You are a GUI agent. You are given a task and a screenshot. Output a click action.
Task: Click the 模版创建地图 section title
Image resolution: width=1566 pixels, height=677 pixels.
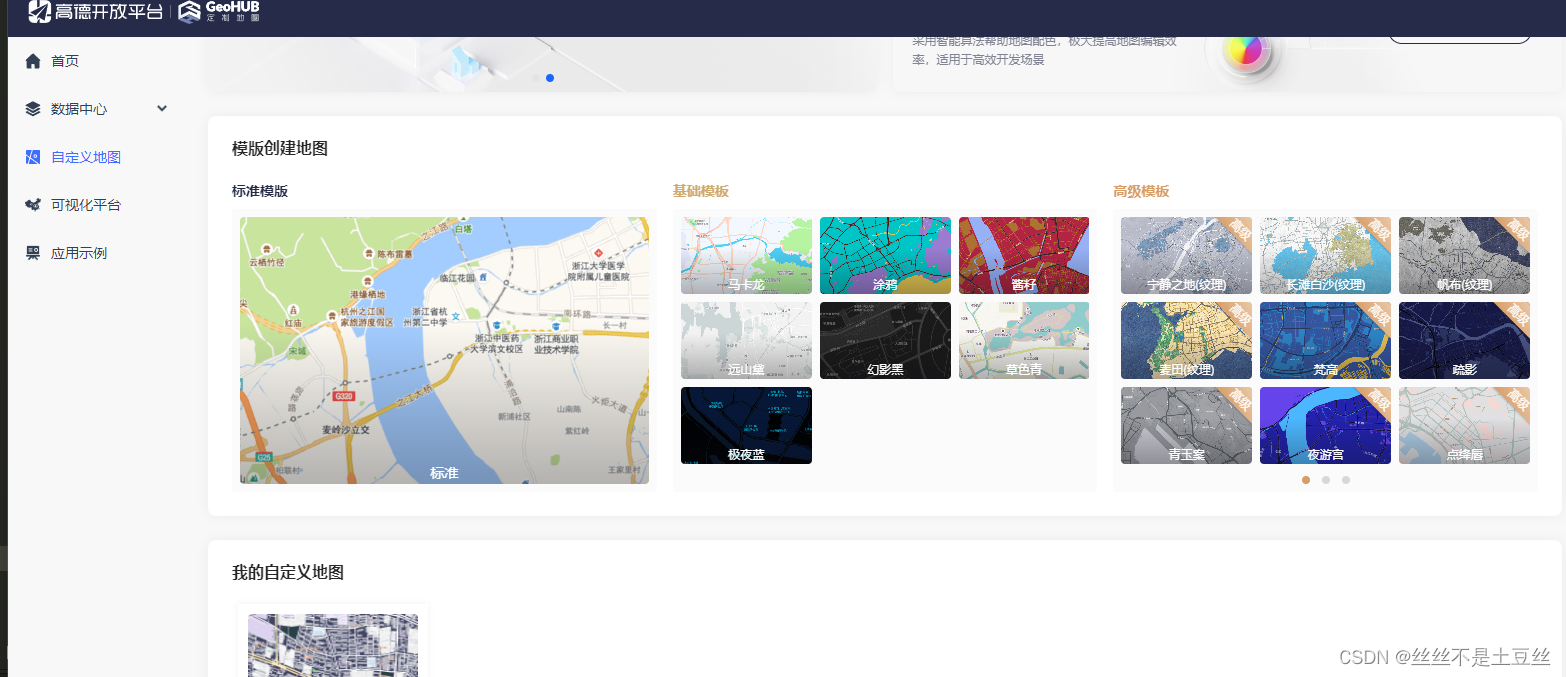[x=280, y=148]
